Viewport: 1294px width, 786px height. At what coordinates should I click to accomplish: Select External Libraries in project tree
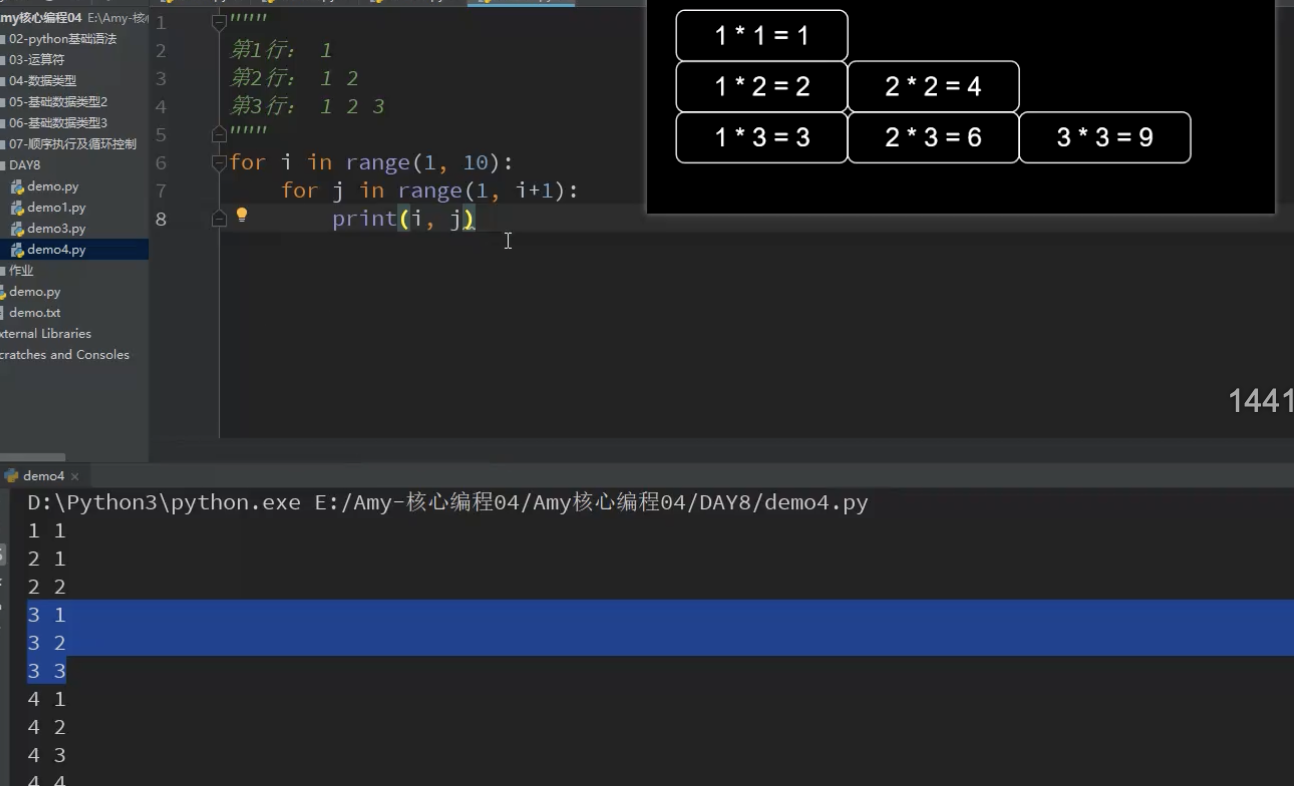[46, 334]
